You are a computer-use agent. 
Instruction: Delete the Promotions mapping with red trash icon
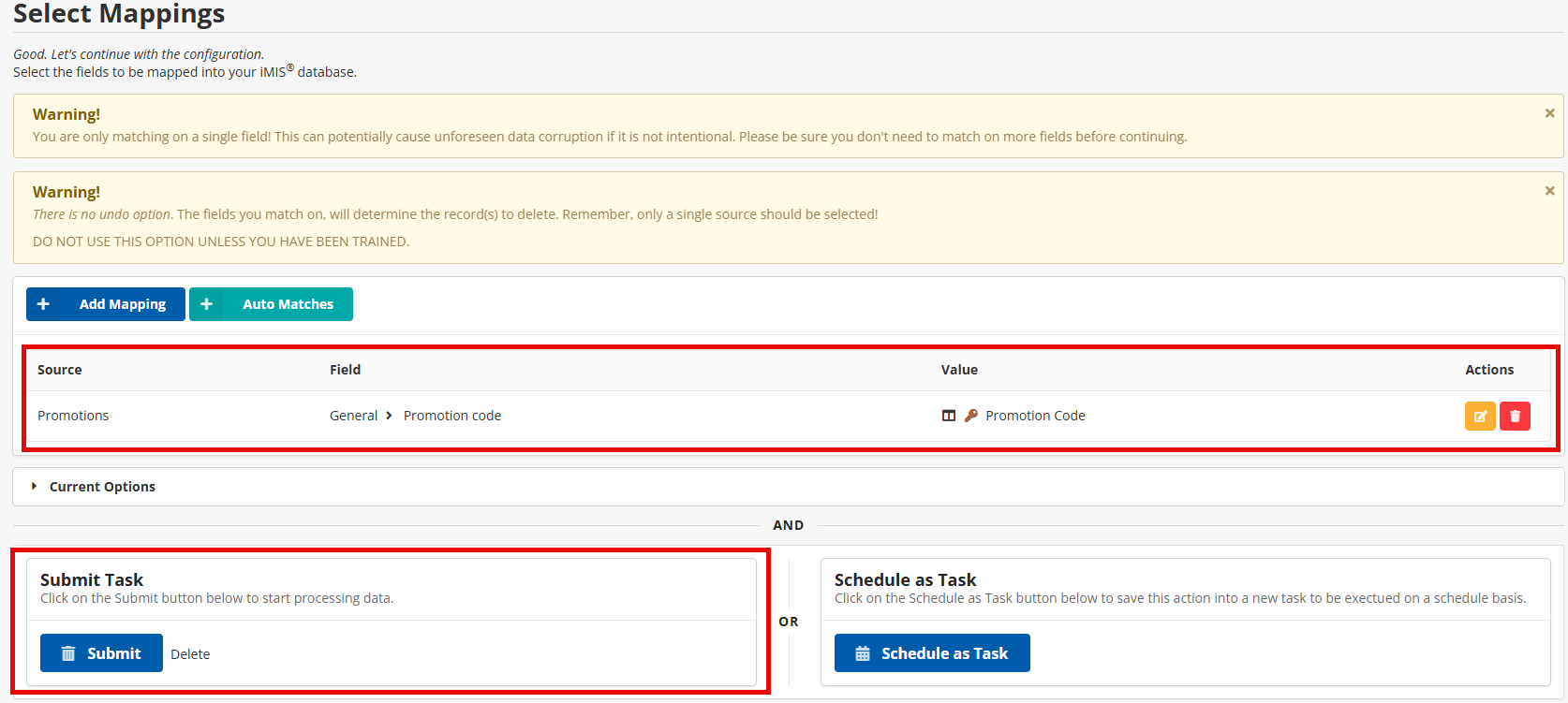pos(1515,417)
